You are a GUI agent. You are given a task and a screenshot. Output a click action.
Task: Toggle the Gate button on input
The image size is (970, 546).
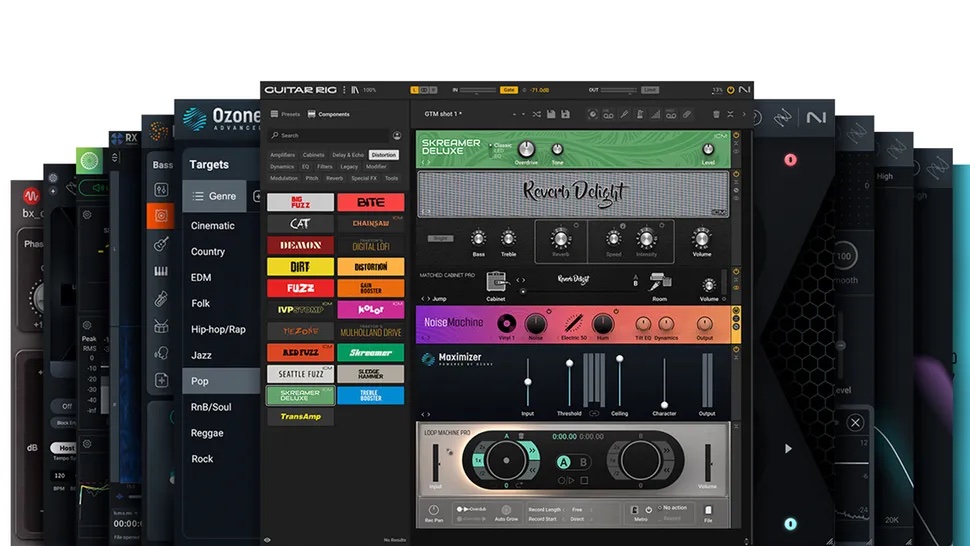[x=509, y=90]
